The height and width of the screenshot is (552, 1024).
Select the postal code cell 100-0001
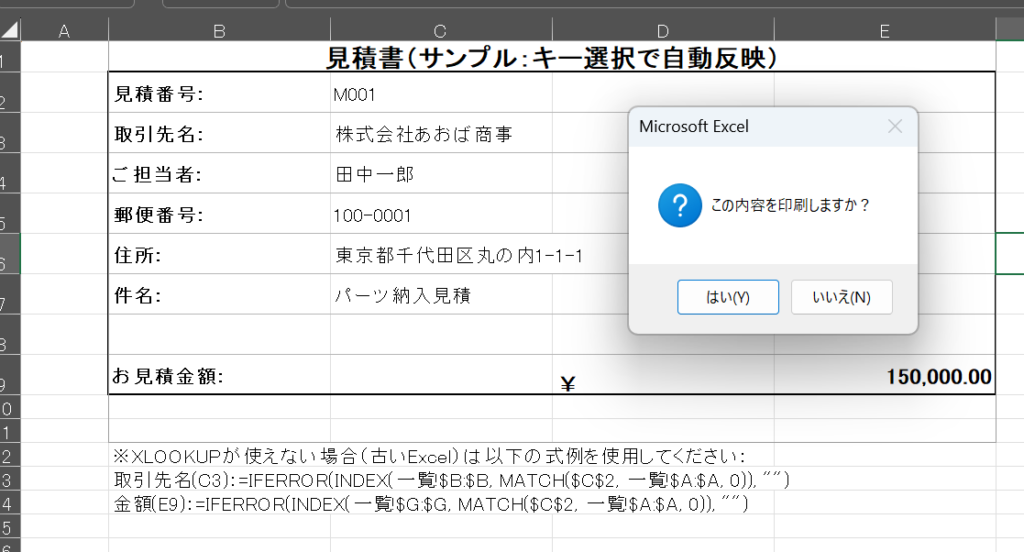440,215
